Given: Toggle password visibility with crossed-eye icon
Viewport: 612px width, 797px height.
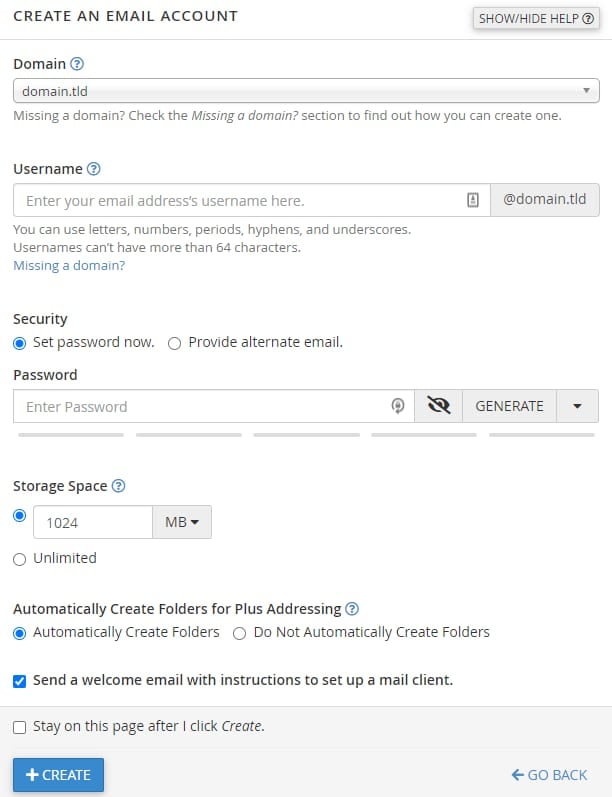Looking at the screenshot, I should click(438, 406).
